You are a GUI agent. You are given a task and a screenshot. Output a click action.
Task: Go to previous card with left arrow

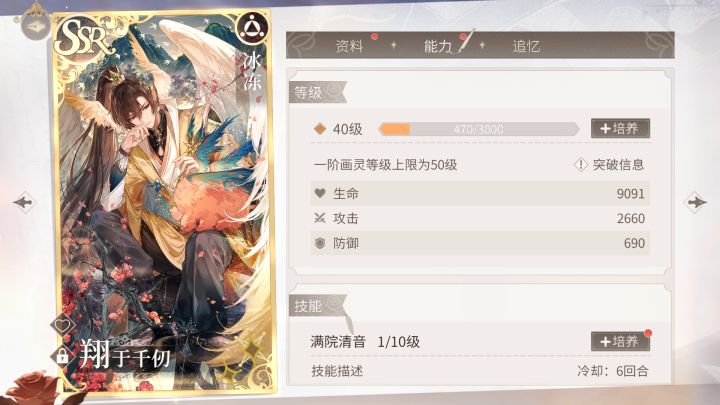pos(24,202)
